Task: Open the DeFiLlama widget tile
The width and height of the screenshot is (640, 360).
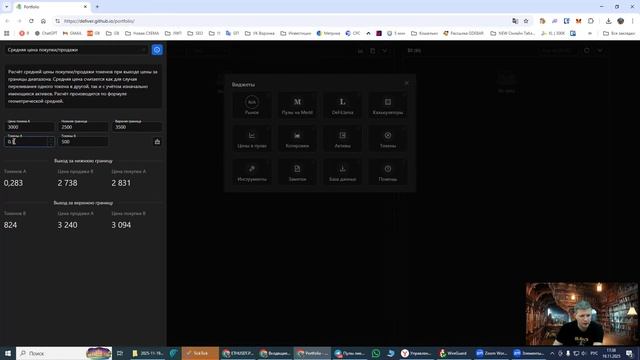Action: tap(342, 105)
